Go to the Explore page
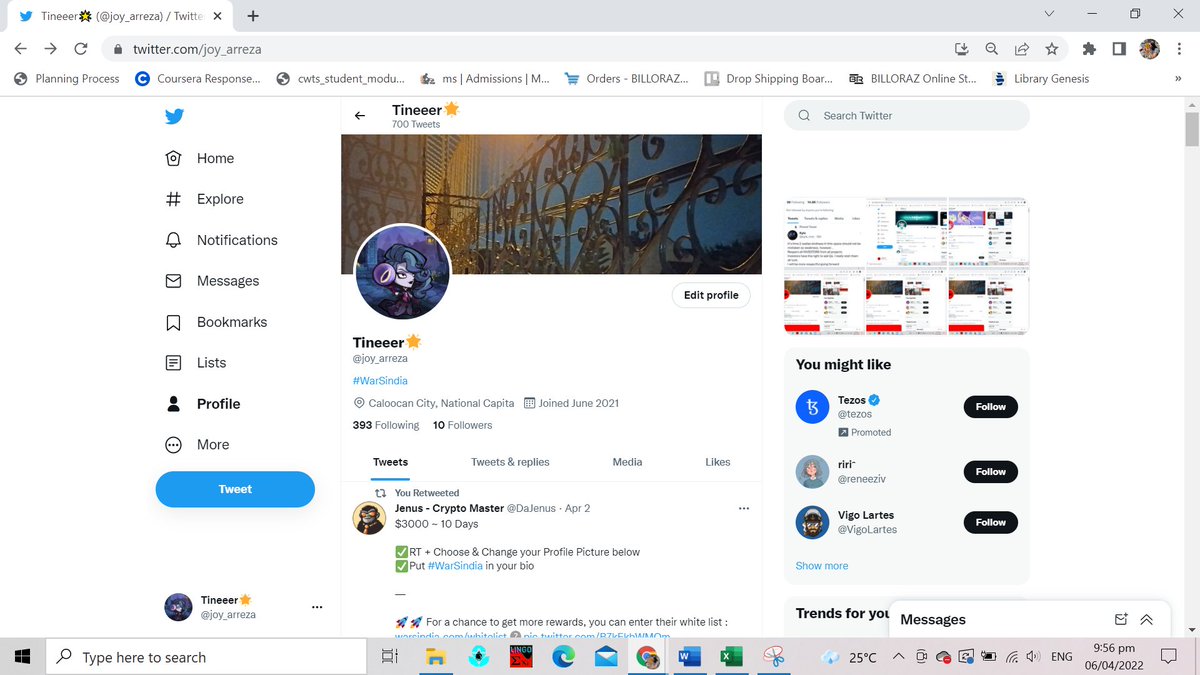This screenshot has width=1200, height=675. point(205,199)
